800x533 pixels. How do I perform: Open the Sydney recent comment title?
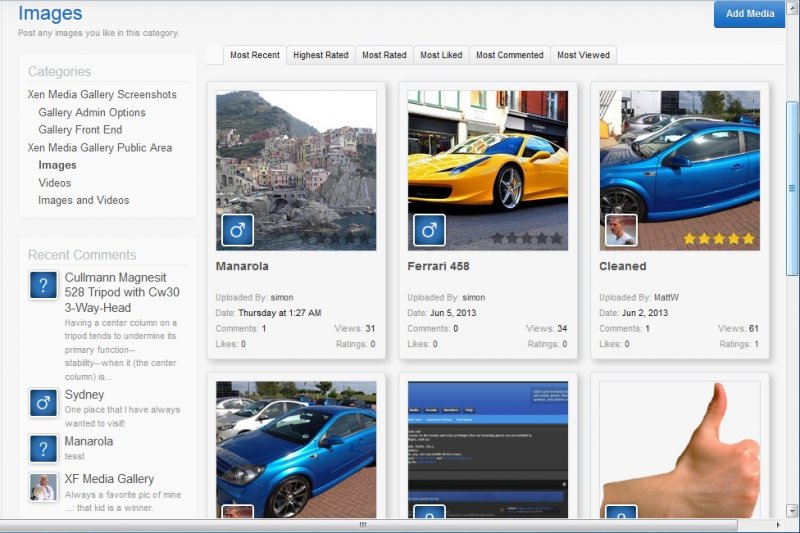coord(84,394)
